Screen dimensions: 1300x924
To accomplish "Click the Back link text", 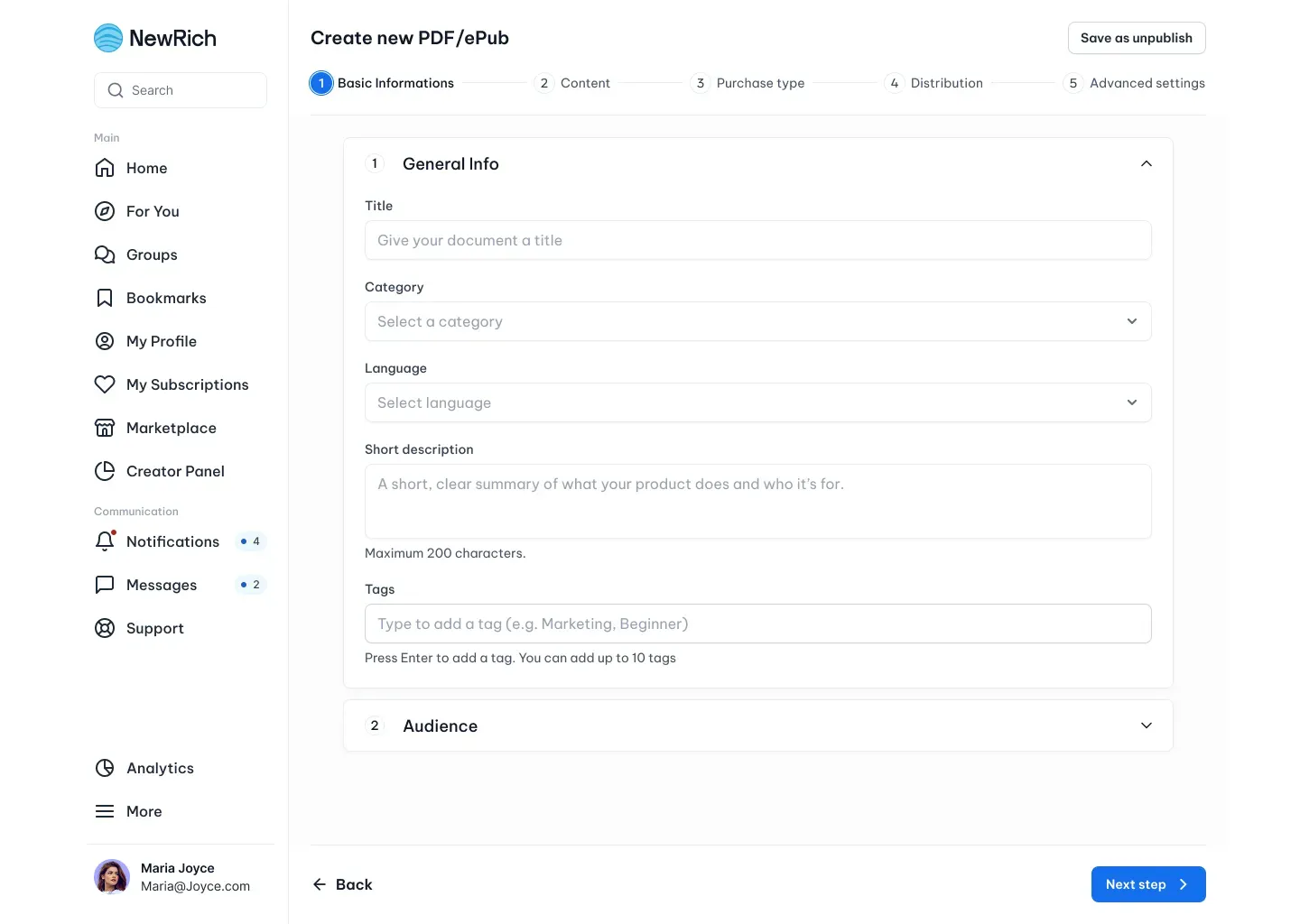I will [x=354, y=884].
